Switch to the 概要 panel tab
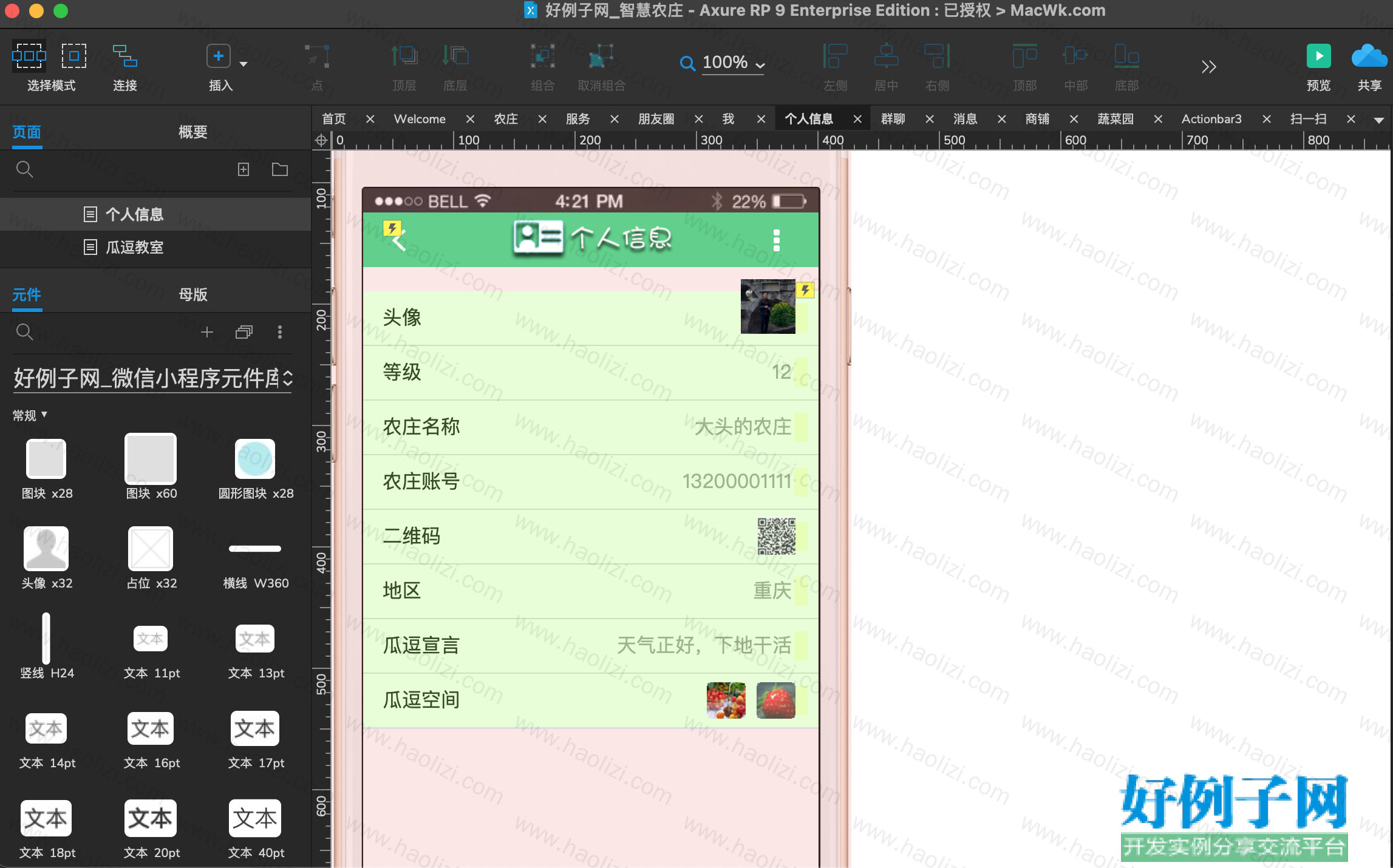Screen dimensions: 1393x868 192,132
